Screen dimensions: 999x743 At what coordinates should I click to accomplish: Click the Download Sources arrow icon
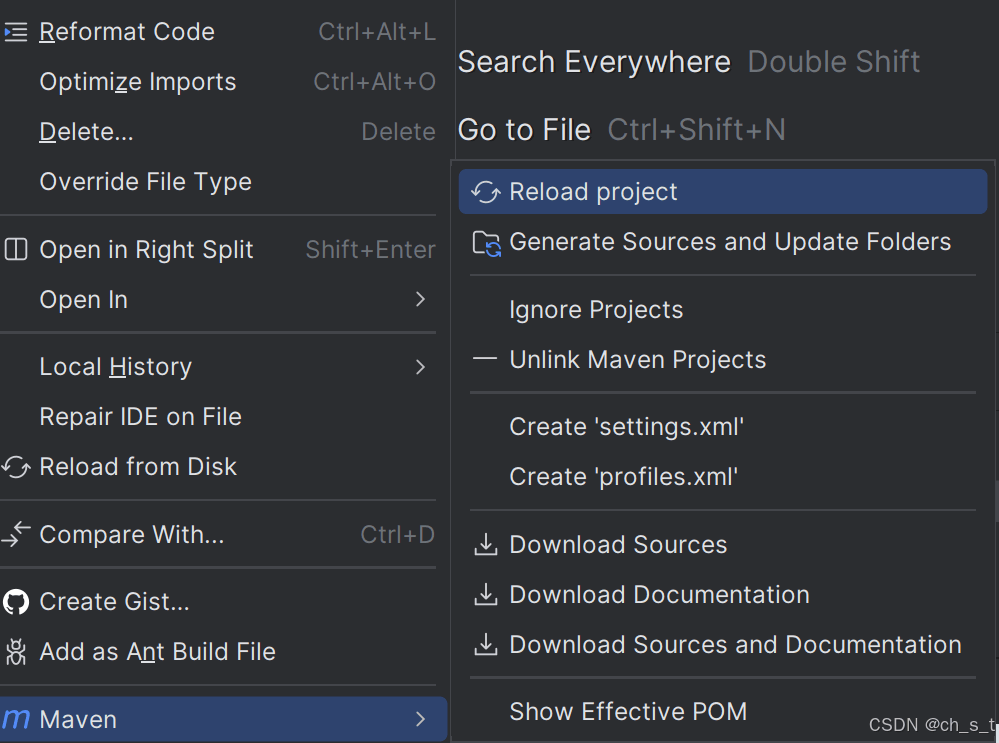pos(485,545)
